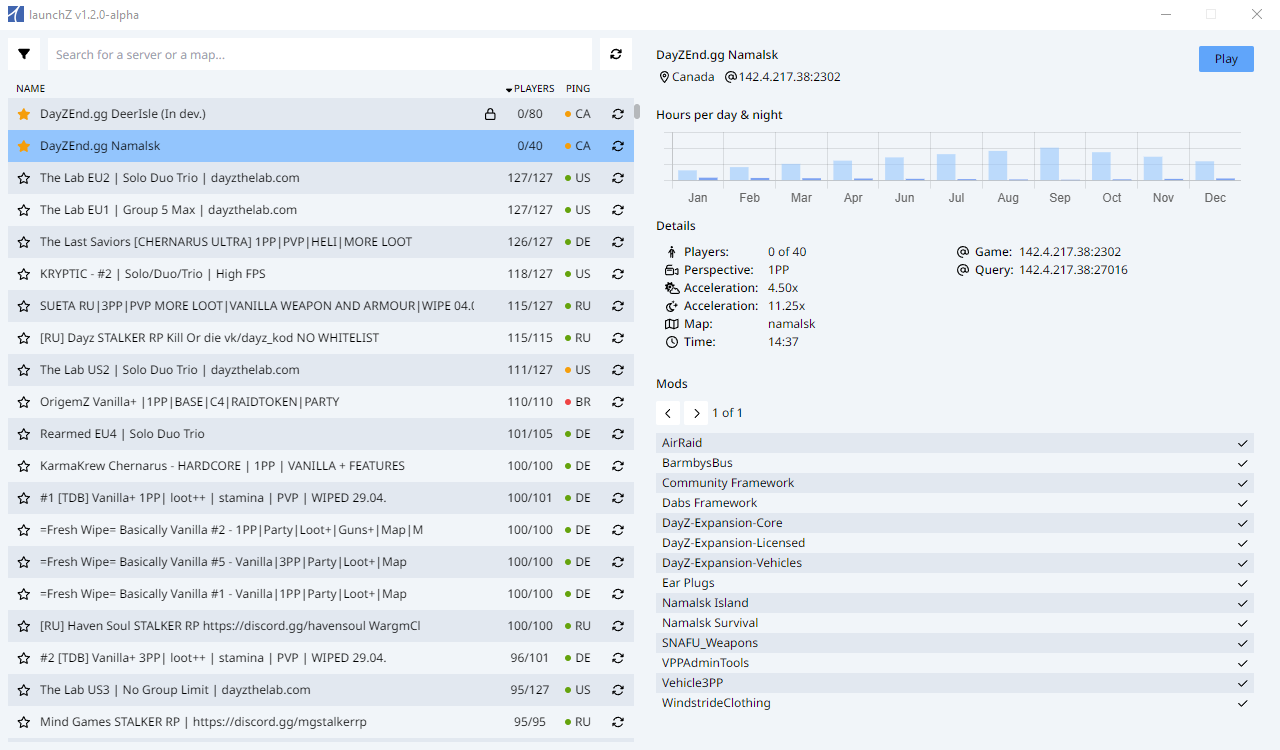
Task: Refresh The Lab US3 row
Action: tap(618, 690)
